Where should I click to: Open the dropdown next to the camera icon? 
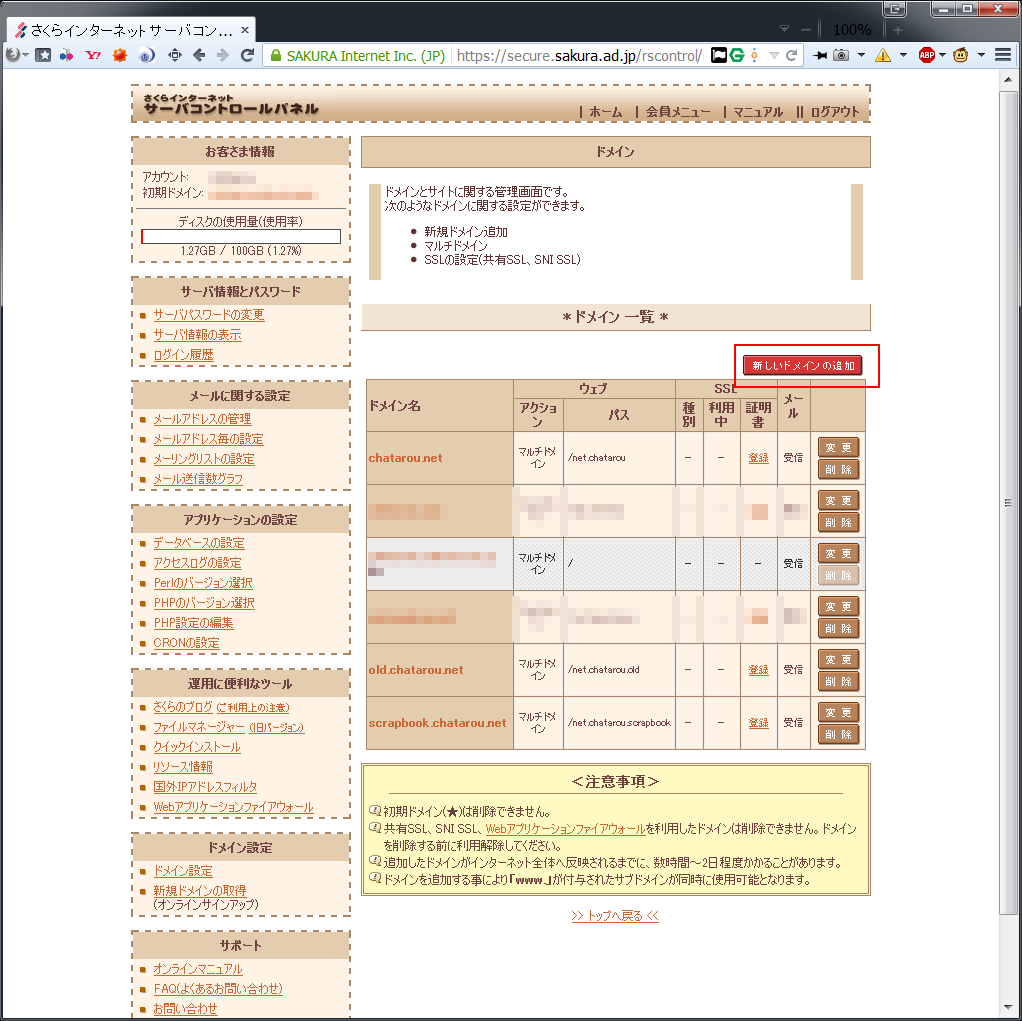coord(861,55)
